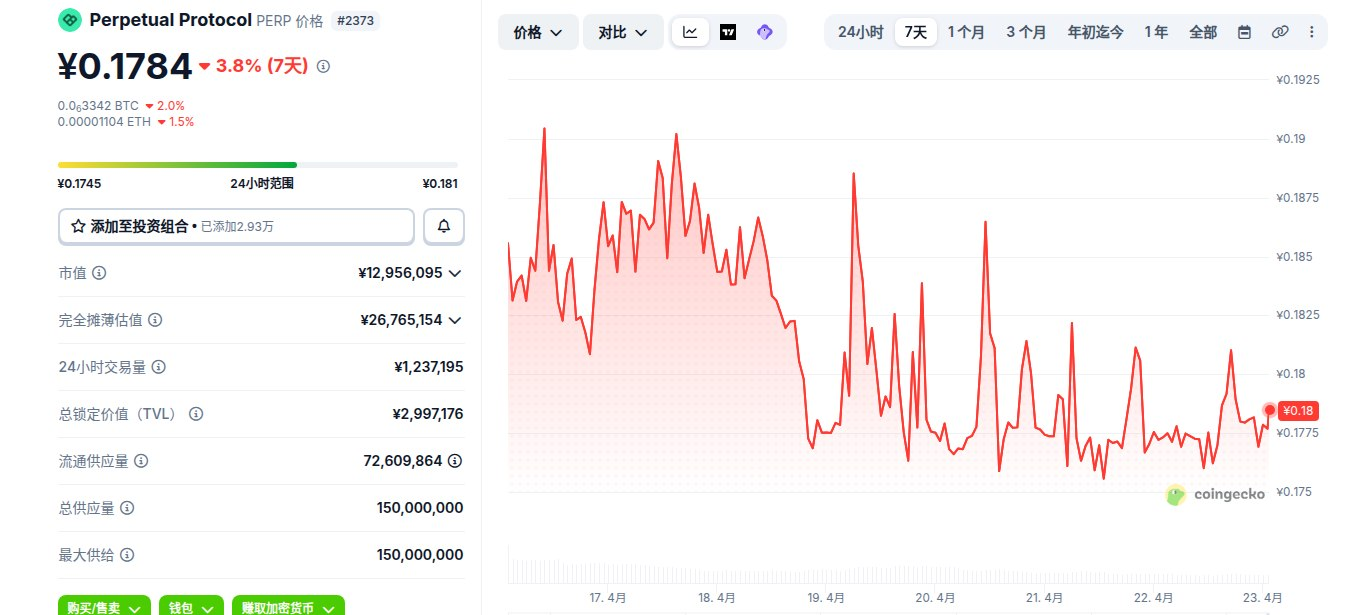Click the bell price alert icon
1360x615 pixels.
[444, 227]
